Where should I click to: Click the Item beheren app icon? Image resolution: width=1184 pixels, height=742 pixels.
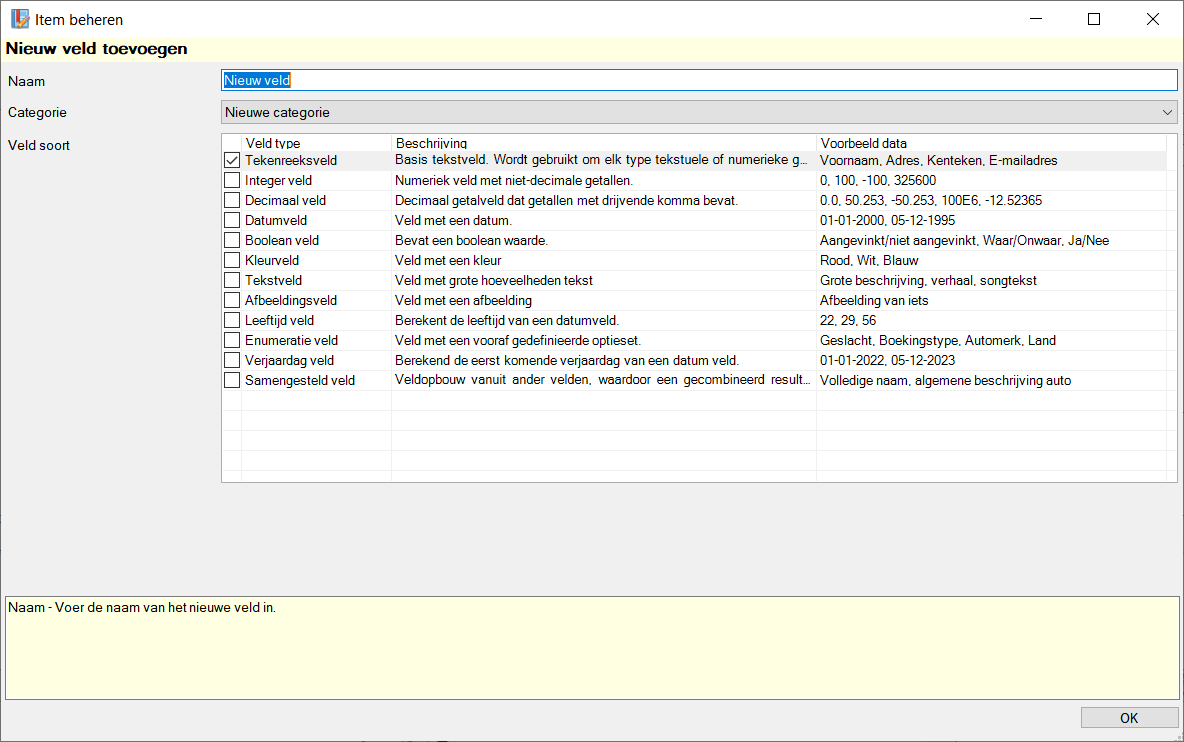(x=19, y=19)
